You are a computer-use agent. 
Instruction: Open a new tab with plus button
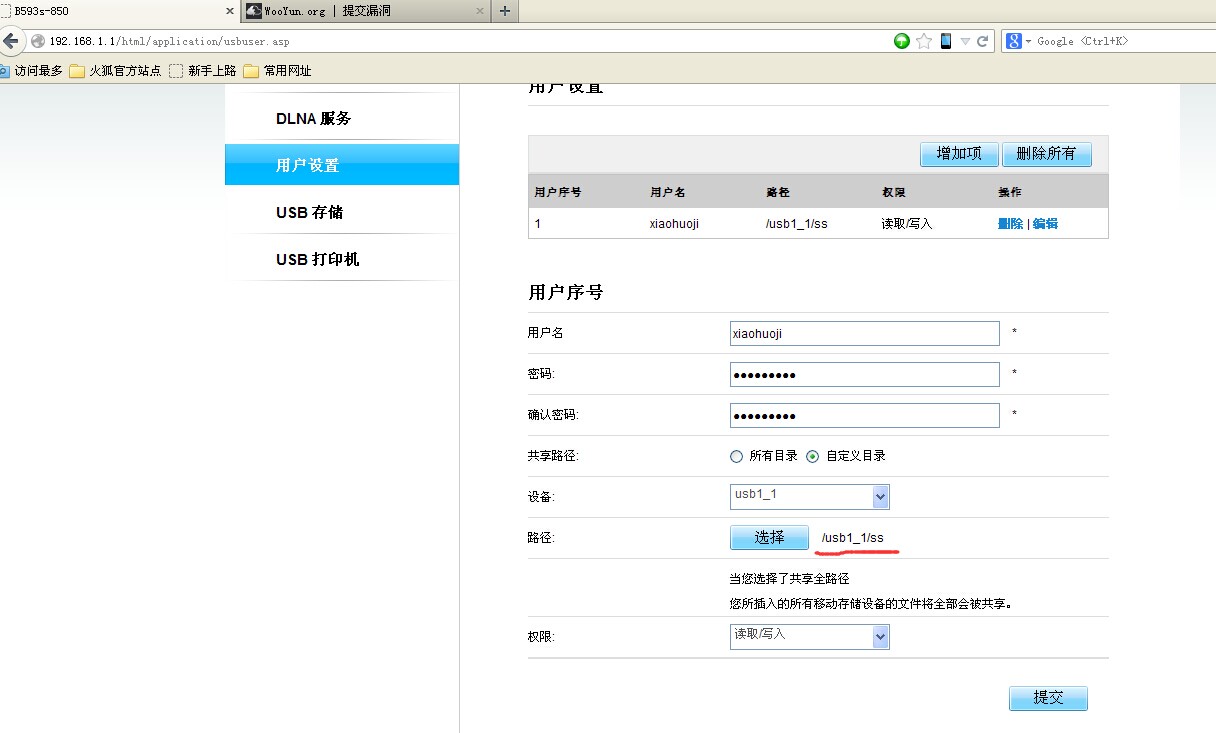pos(505,11)
